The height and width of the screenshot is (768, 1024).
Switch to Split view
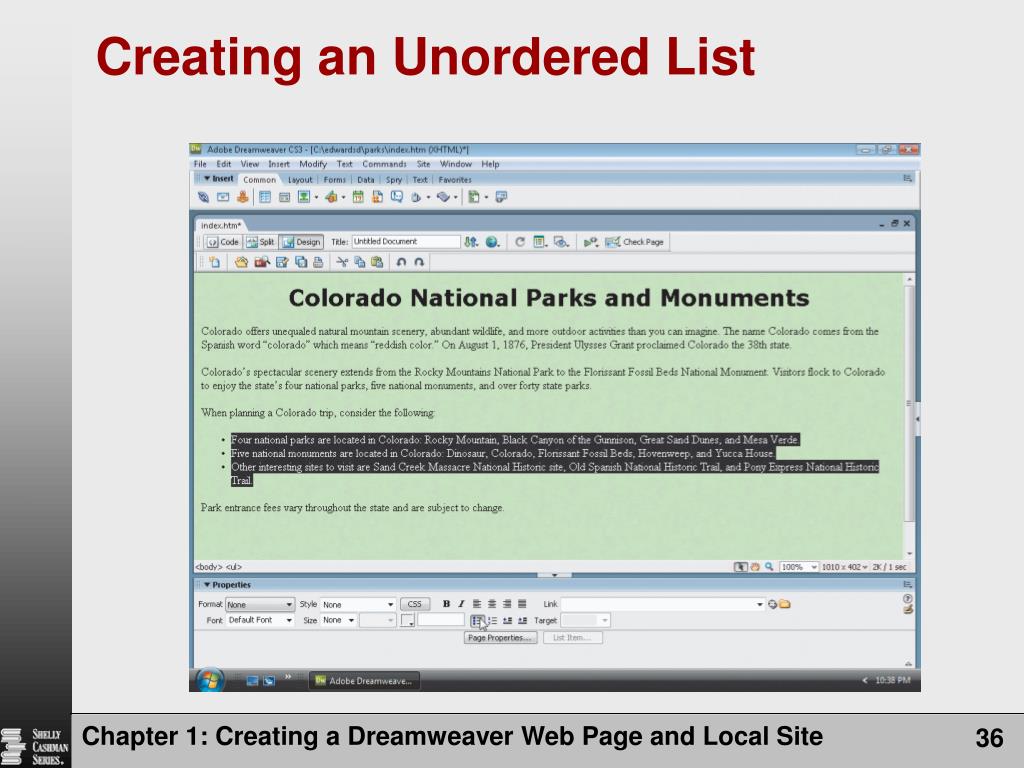[x=261, y=242]
